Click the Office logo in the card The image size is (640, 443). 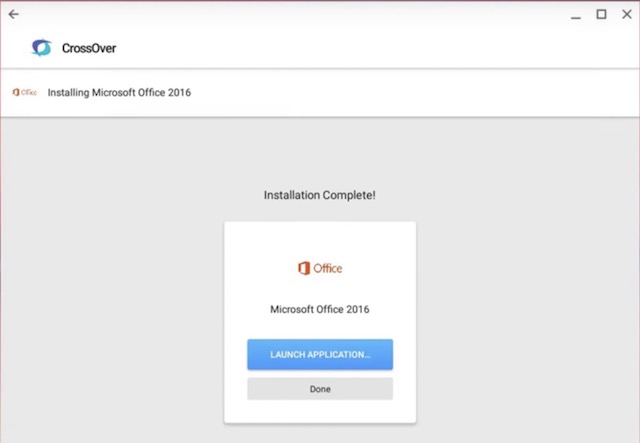coord(320,268)
